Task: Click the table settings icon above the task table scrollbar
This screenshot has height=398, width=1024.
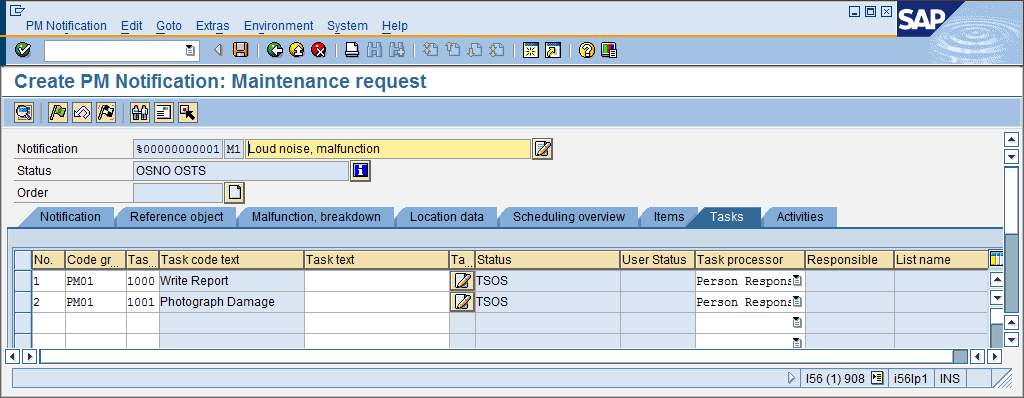Action: (x=996, y=259)
